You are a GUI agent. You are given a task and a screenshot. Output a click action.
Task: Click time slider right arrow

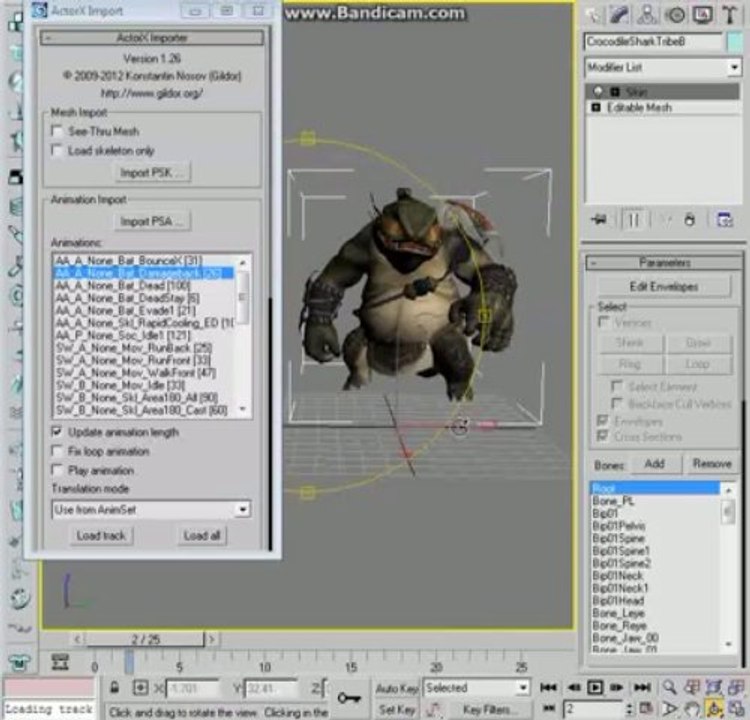coord(211,639)
